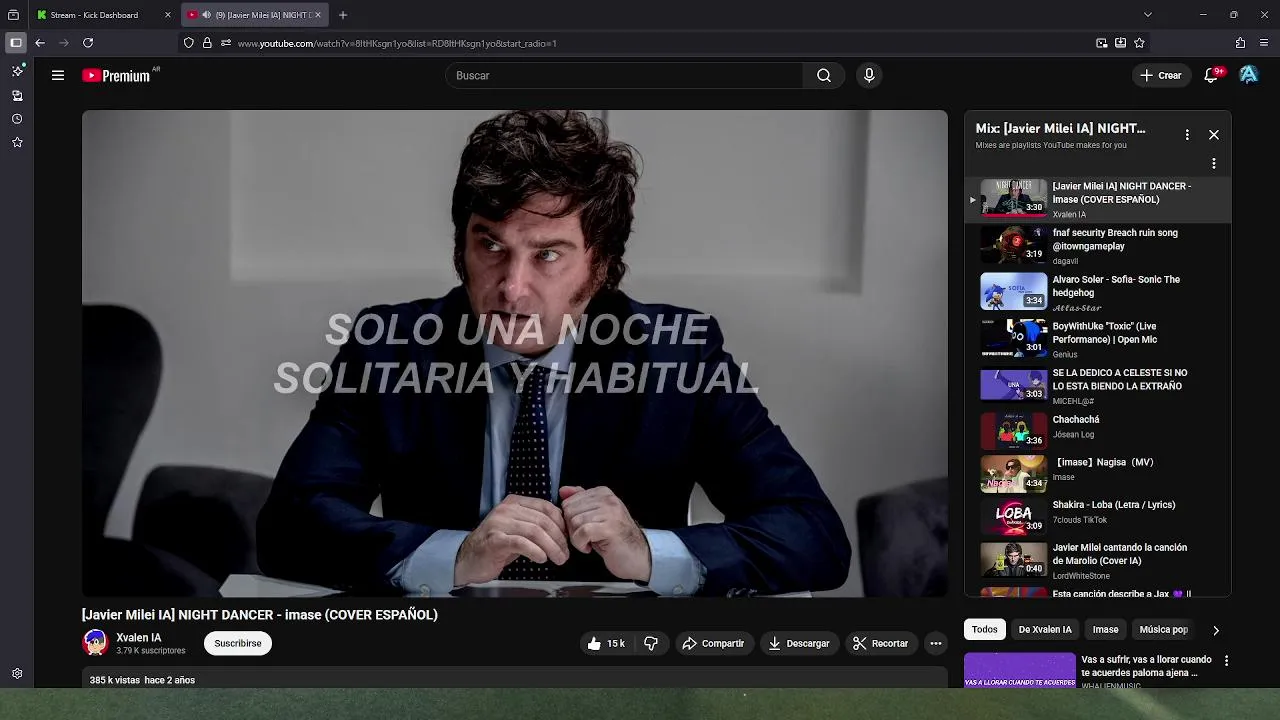Open a new browser tab
This screenshot has height=720, width=1280.
click(343, 15)
